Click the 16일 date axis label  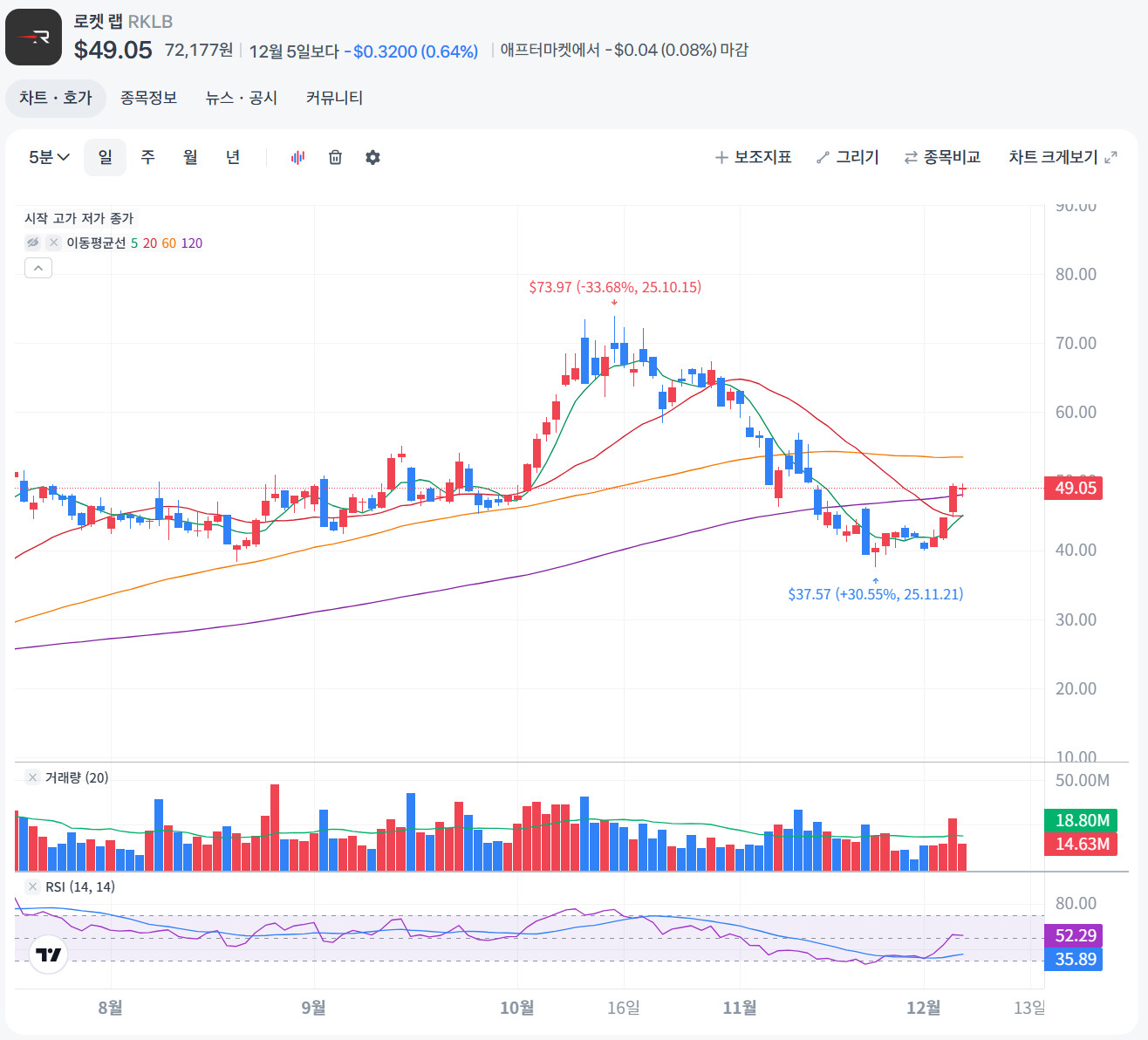(623, 1008)
